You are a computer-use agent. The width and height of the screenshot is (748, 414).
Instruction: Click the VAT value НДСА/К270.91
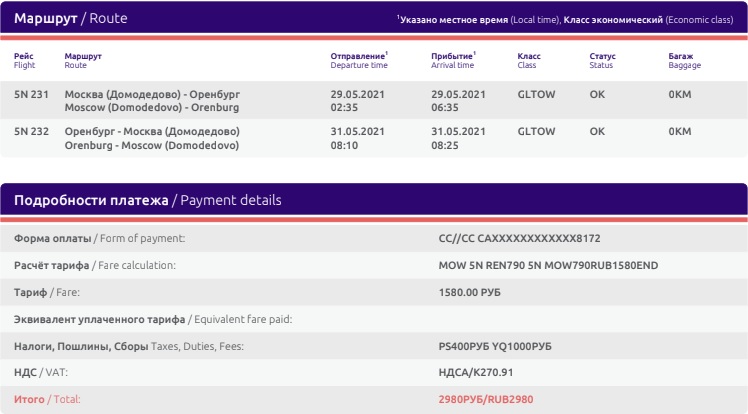[x=476, y=373]
